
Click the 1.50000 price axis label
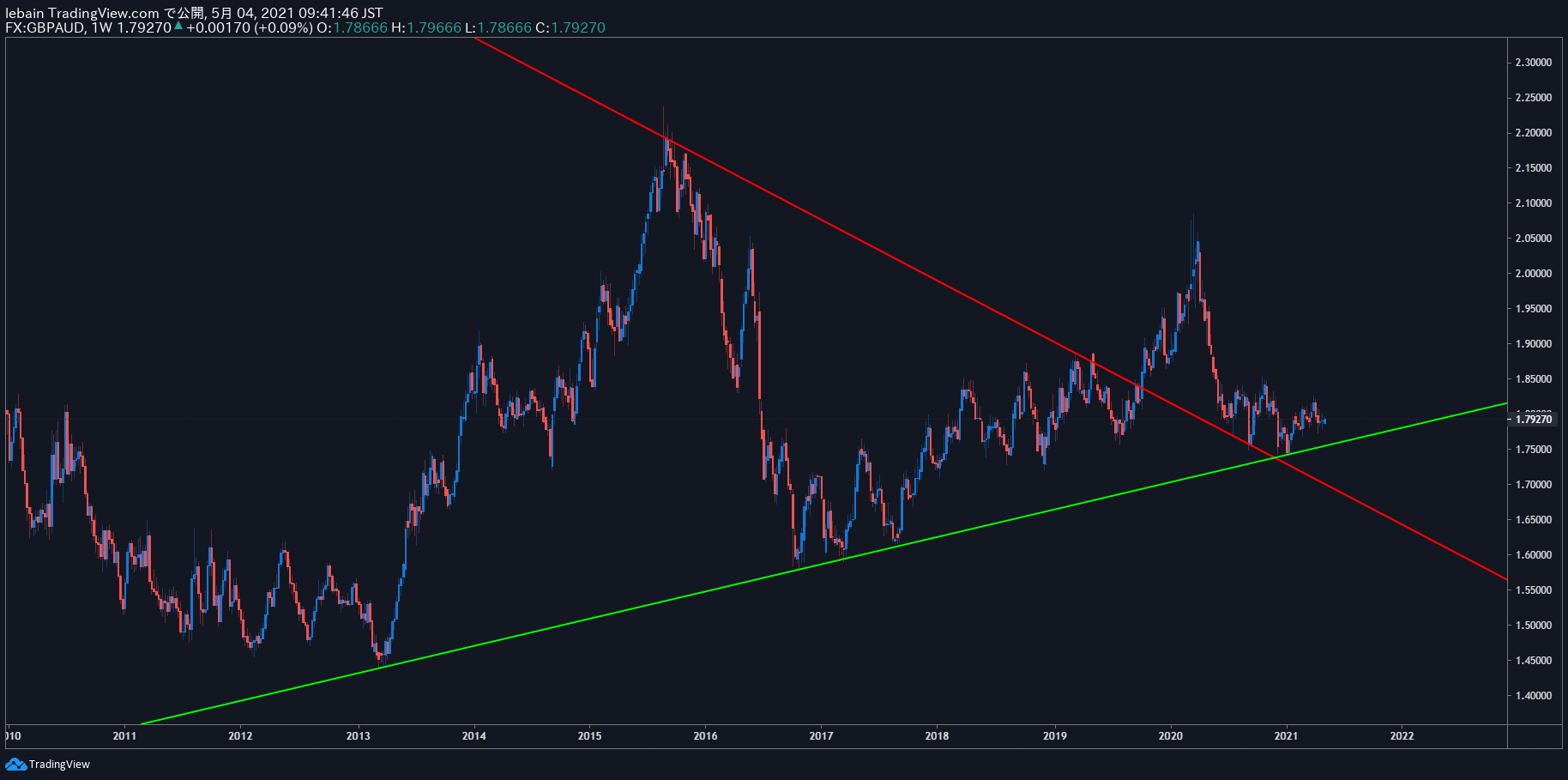click(x=1534, y=626)
